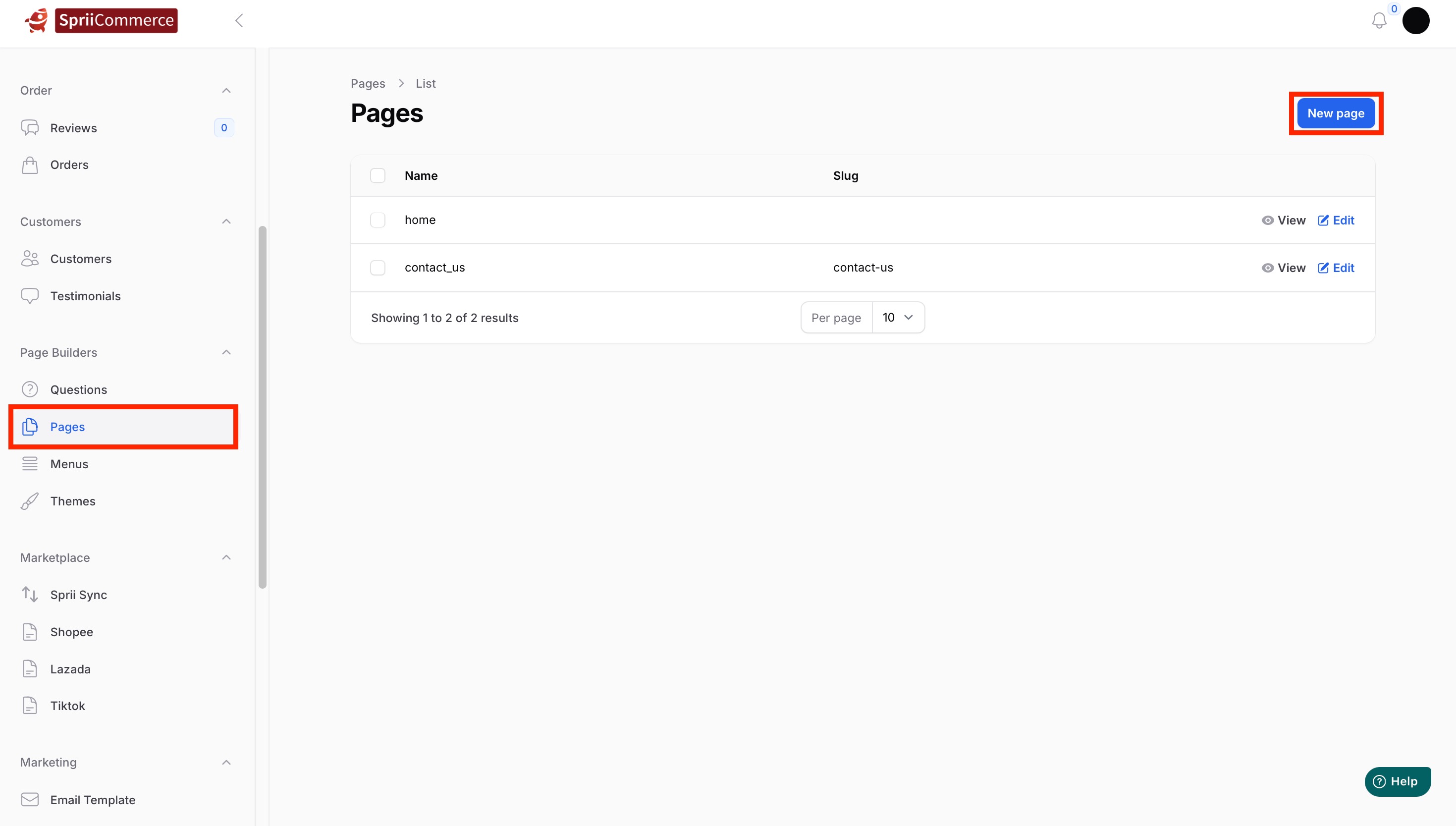Image resolution: width=1456 pixels, height=826 pixels.
Task: Click the New page button
Action: (x=1335, y=113)
